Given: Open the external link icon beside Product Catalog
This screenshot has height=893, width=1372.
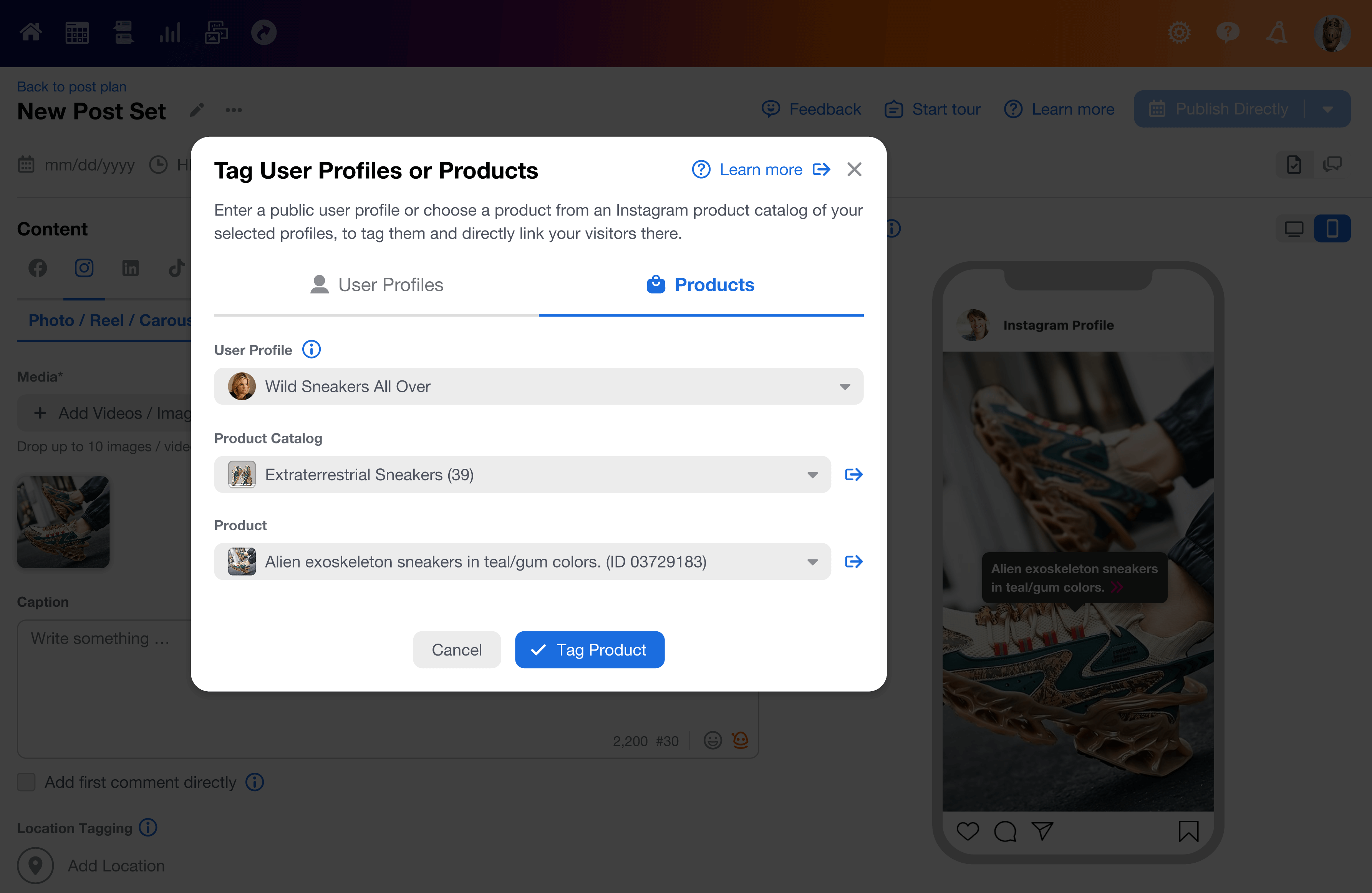Looking at the screenshot, I should coord(854,474).
